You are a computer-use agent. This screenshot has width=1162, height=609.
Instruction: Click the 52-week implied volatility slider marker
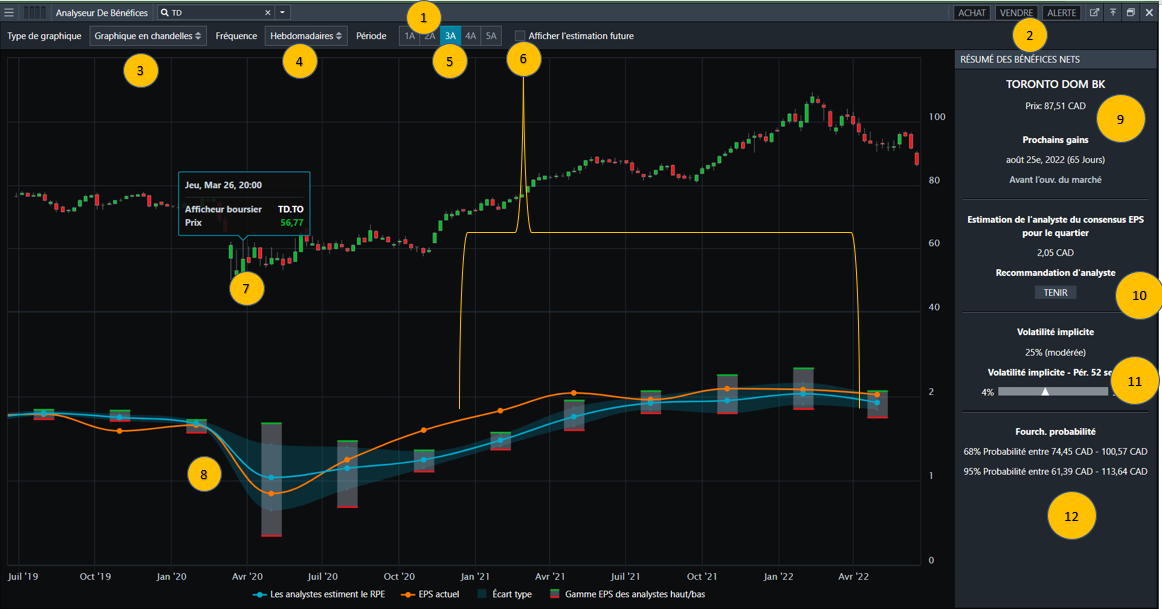(1045, 392)
